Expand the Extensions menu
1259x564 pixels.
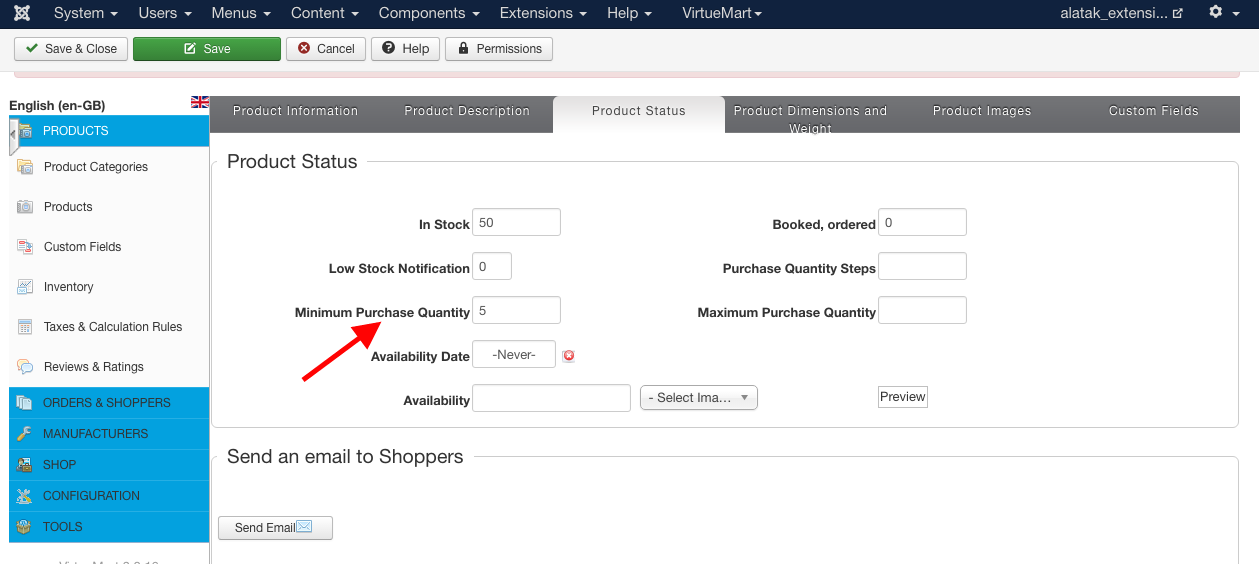(x=543, y=13)
